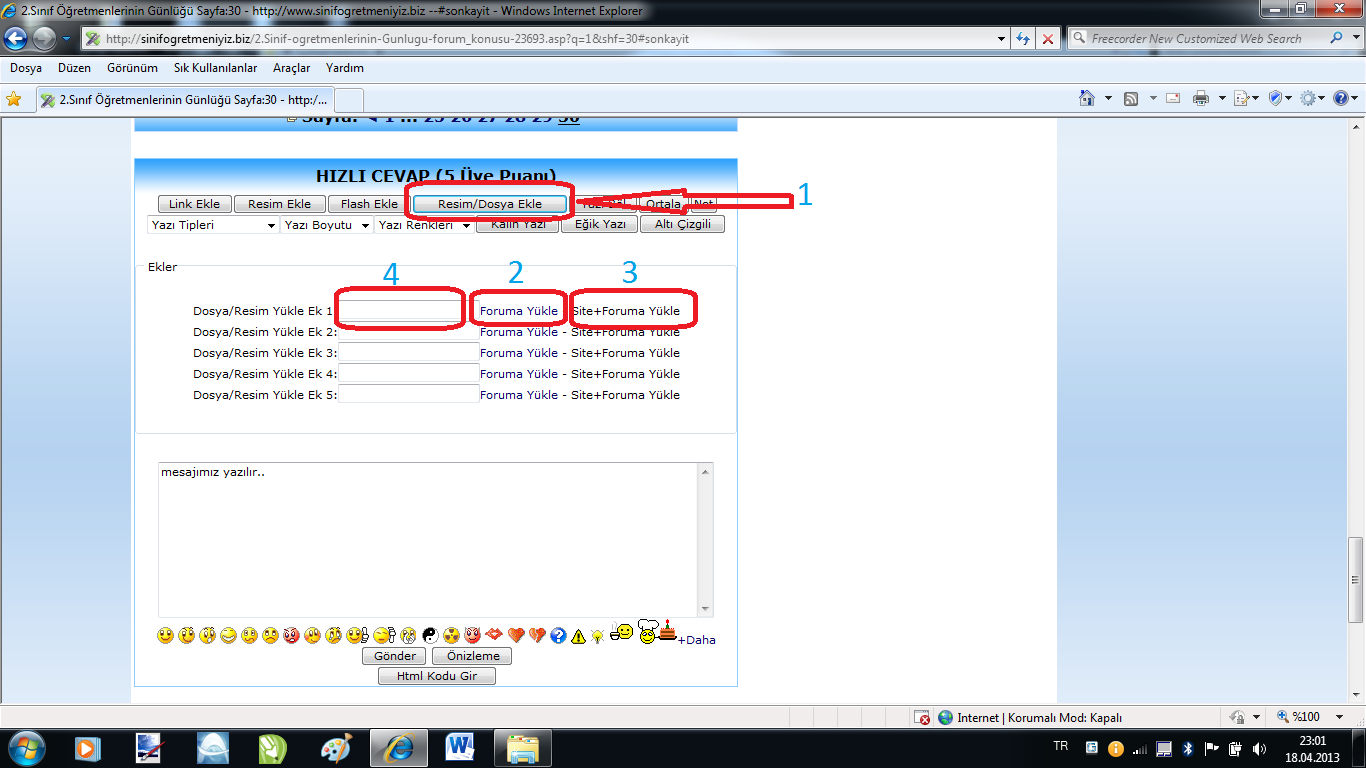Expand the Safety shield menu arrow
The width and height of the screenshot is (1366, 768).
(x=1288, y=98)
